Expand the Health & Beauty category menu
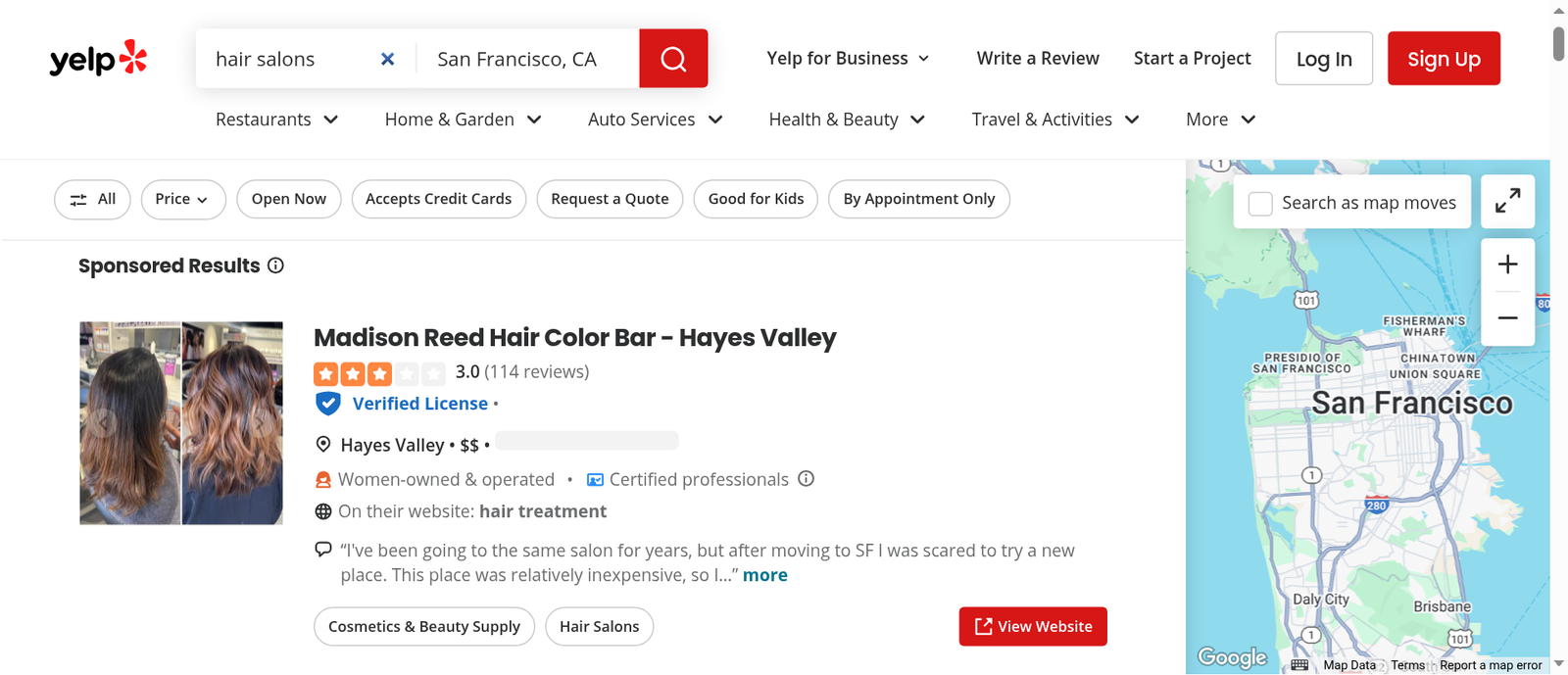The height and width of the screenshot is (675, 1568). click(x=848, y=120)
